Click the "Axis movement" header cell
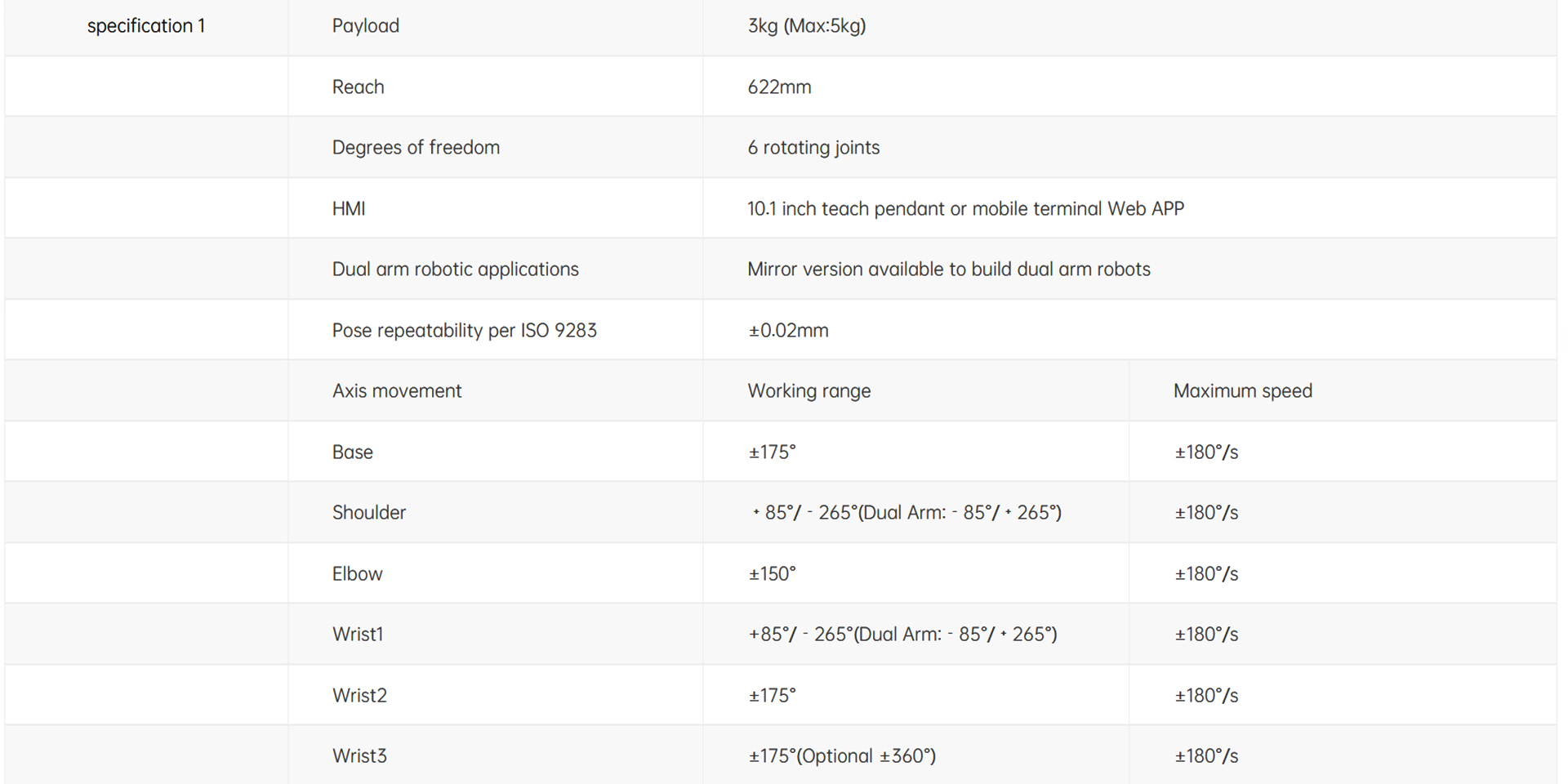1568x784 pixels. (x=397, y=391)
